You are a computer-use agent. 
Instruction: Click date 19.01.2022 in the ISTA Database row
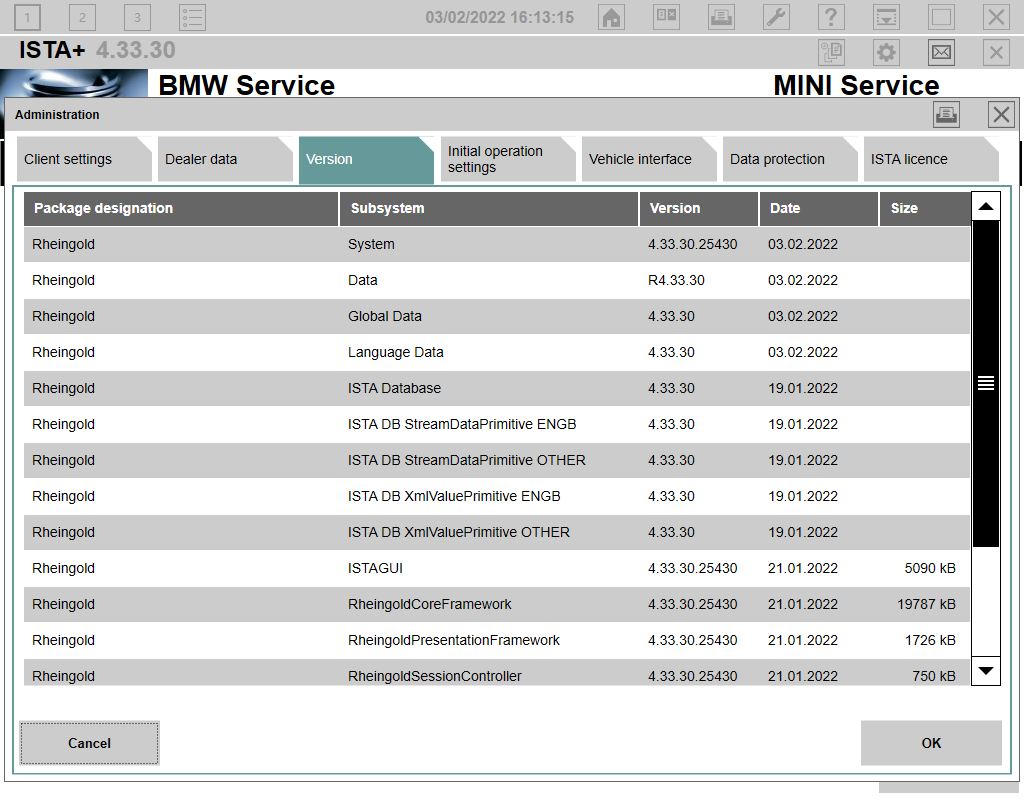(803, 388)
